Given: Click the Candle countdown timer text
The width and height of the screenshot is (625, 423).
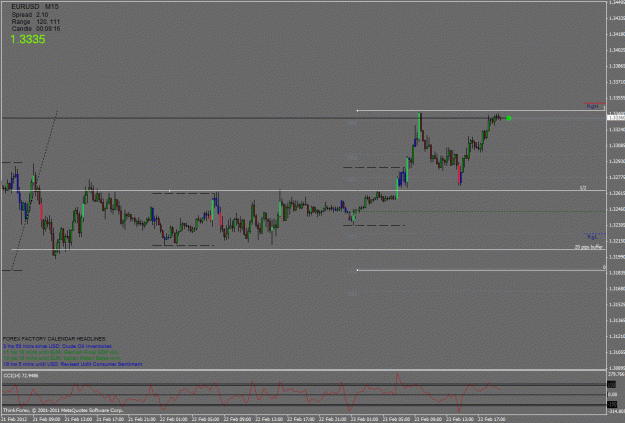Looking at the screenshot, I should (36, 29).
